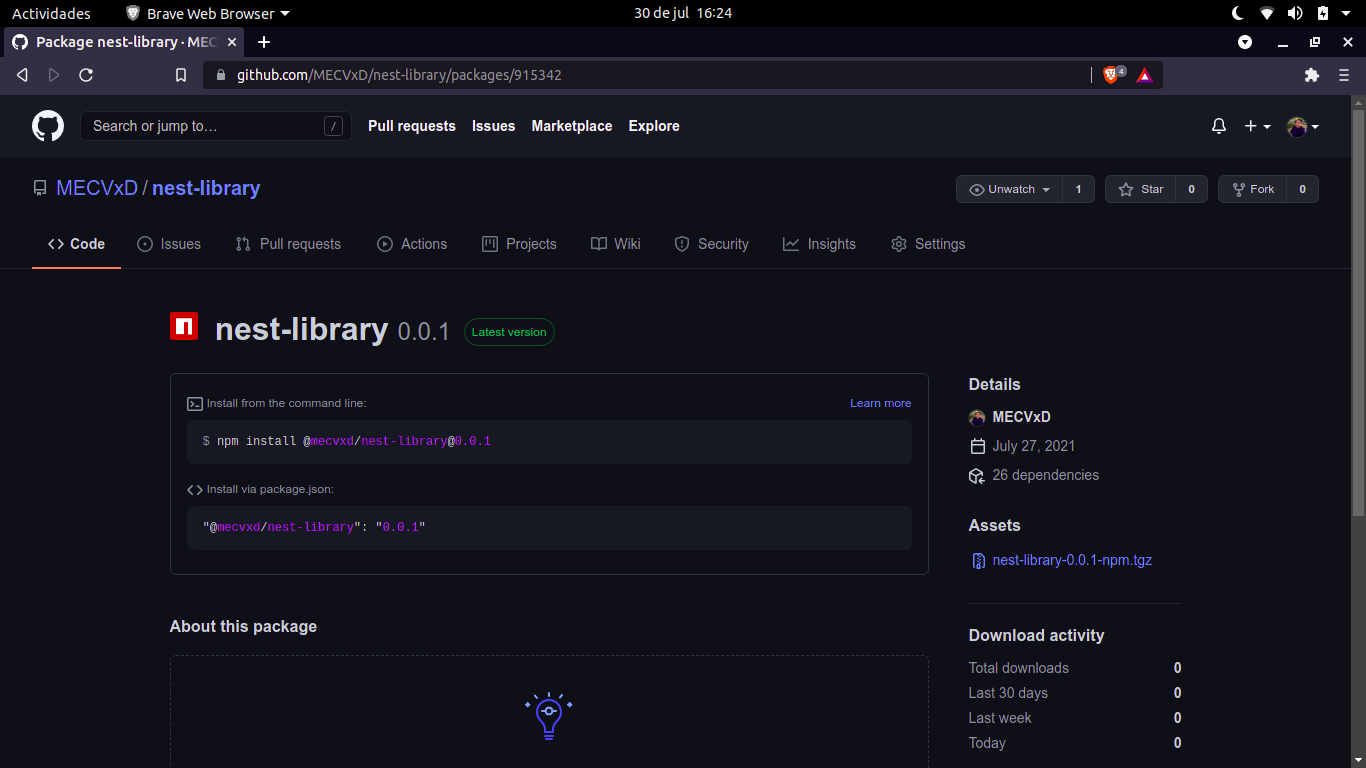The width and height of the screenshot is (1366, 768).
Task: Switch to the Wiki tab
Action: click(615, 244)
